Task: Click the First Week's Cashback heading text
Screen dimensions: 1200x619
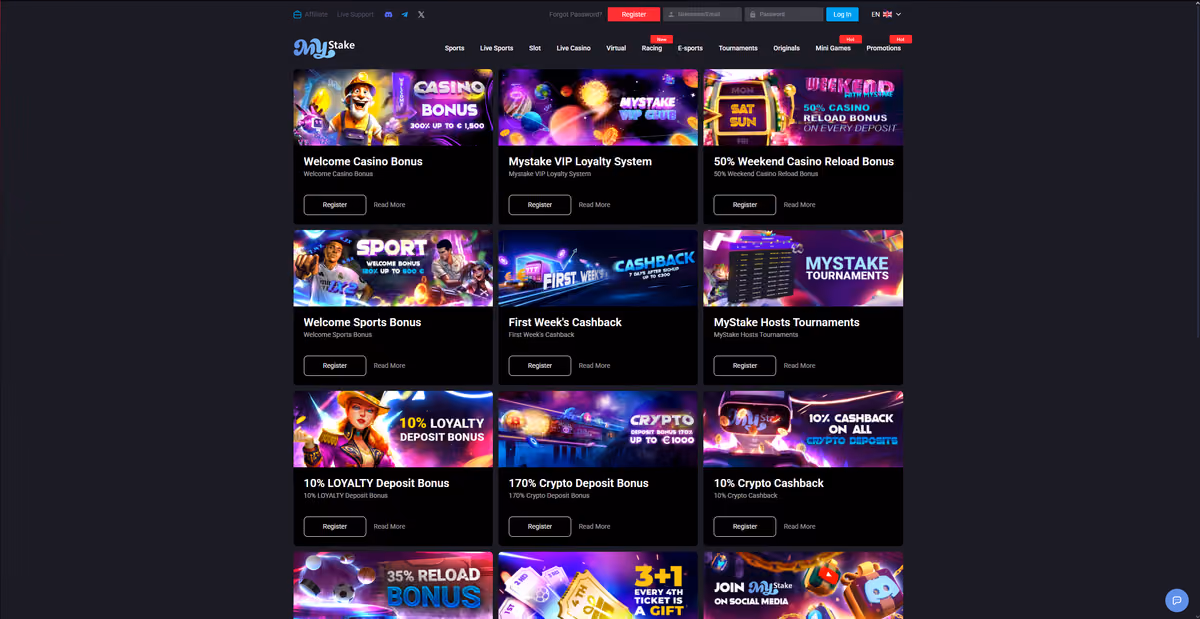Action: point(565,322)
